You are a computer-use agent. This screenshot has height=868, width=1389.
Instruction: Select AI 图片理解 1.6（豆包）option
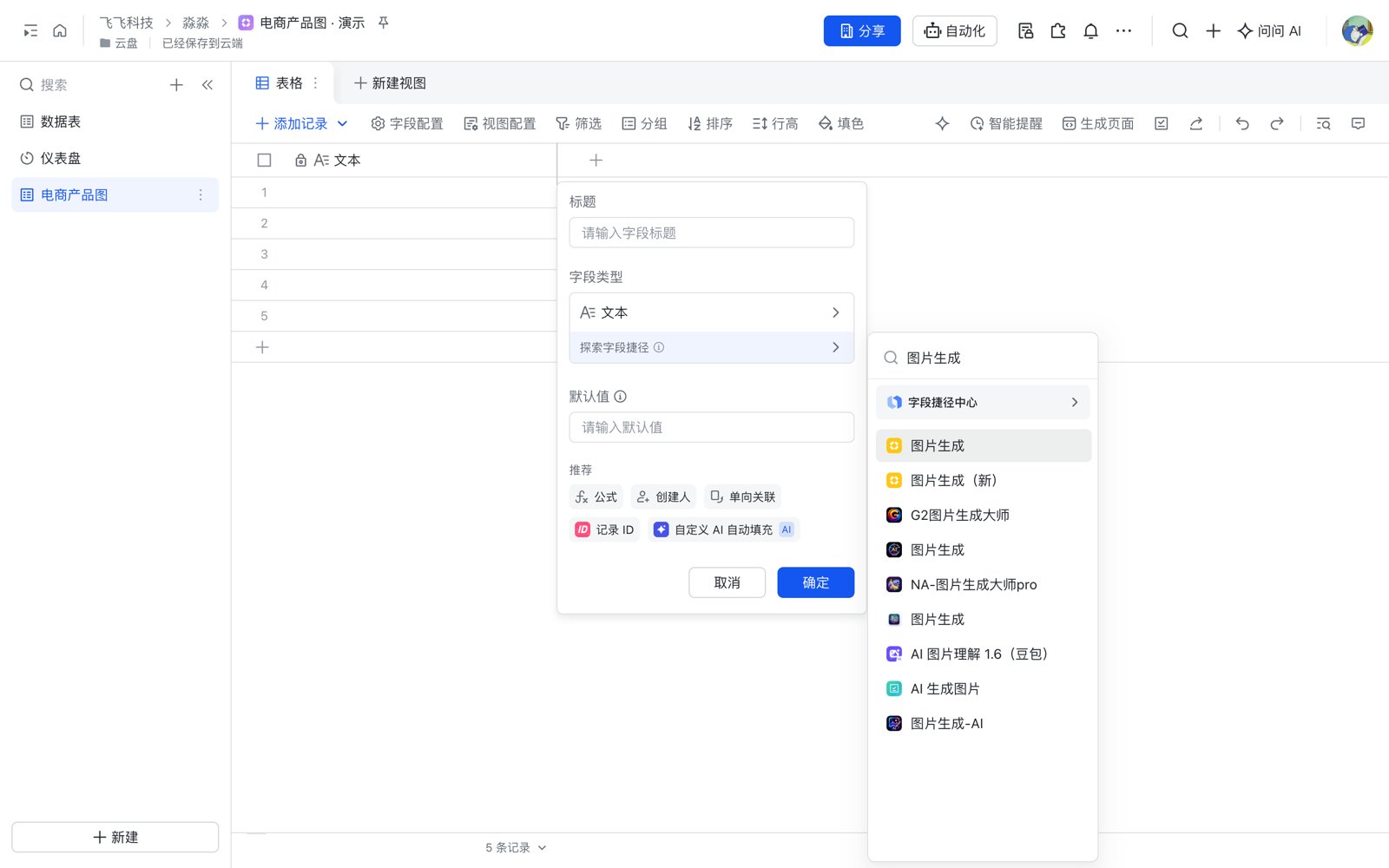click(983, 654)
